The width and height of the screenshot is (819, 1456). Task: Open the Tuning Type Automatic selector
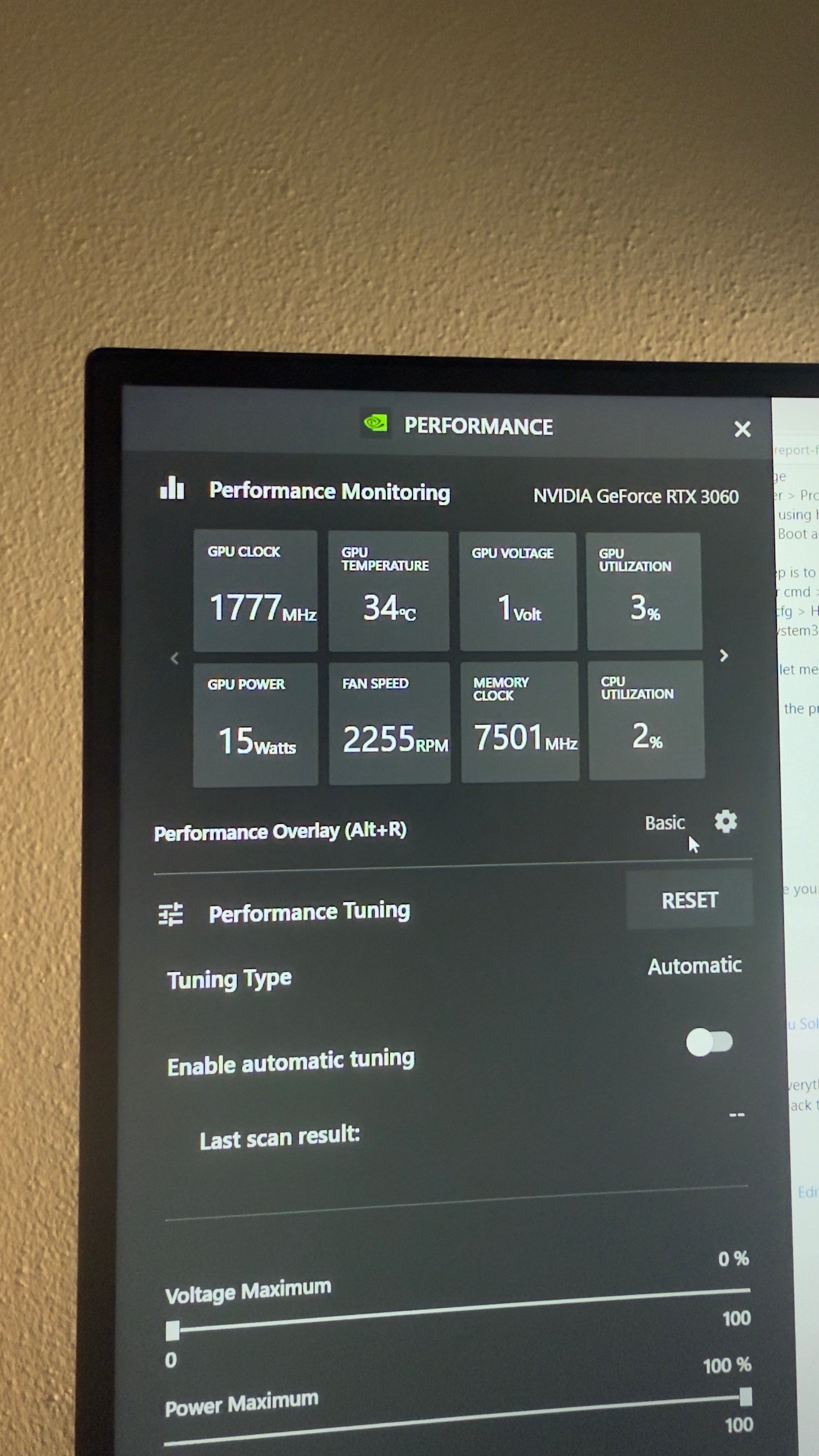coord(694,965)
